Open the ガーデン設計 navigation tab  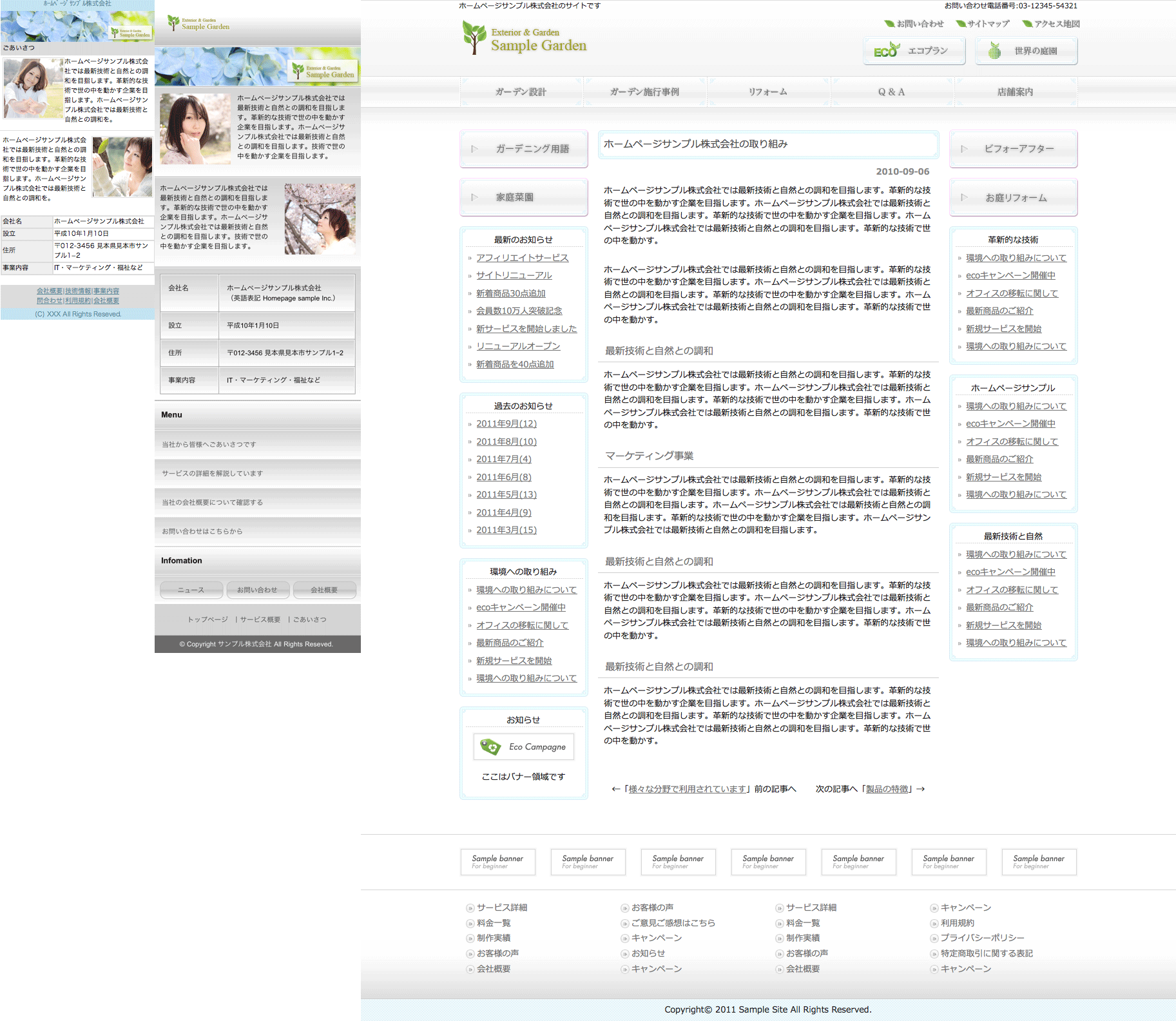[x=521, y=92]
